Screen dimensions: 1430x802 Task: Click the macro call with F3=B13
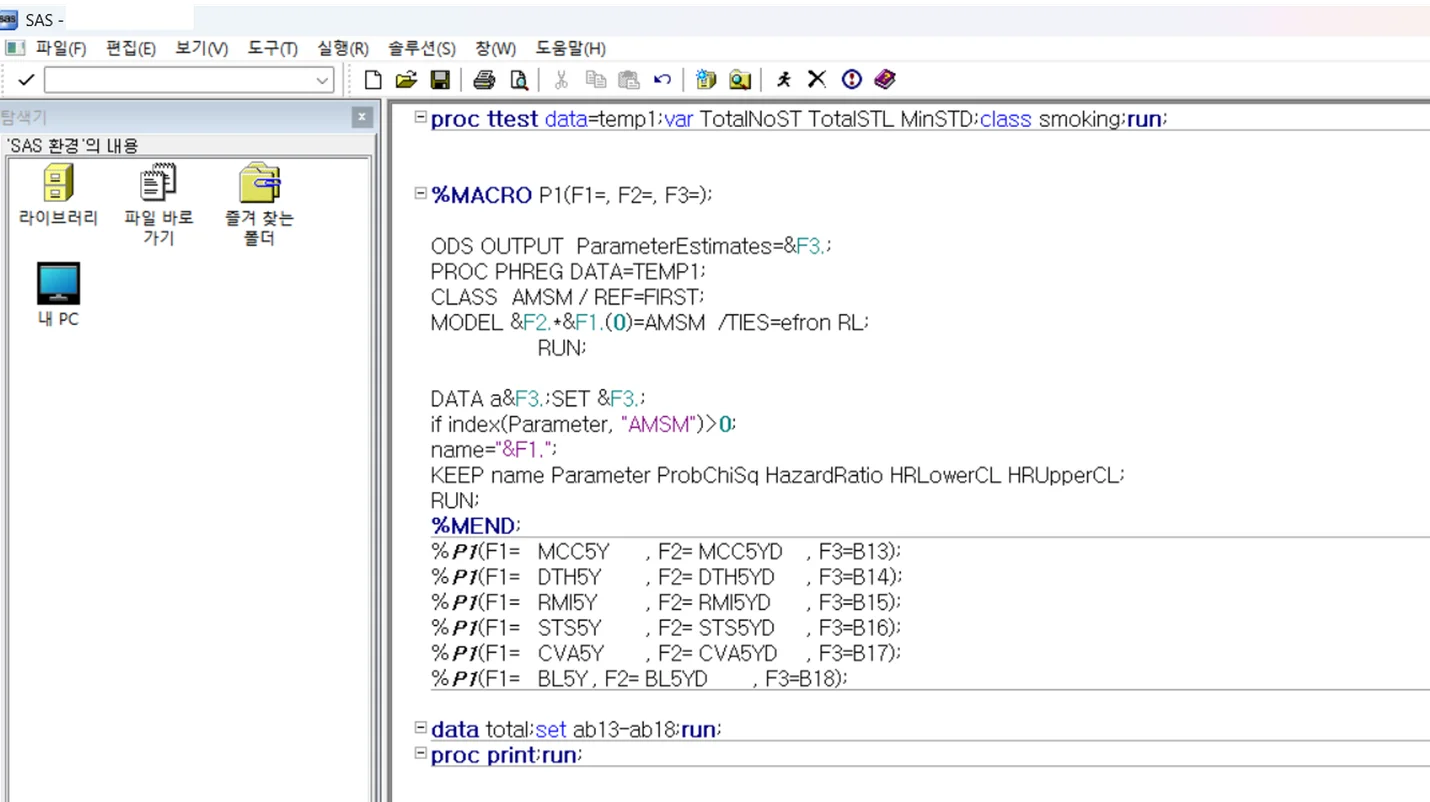coord(666,551)
